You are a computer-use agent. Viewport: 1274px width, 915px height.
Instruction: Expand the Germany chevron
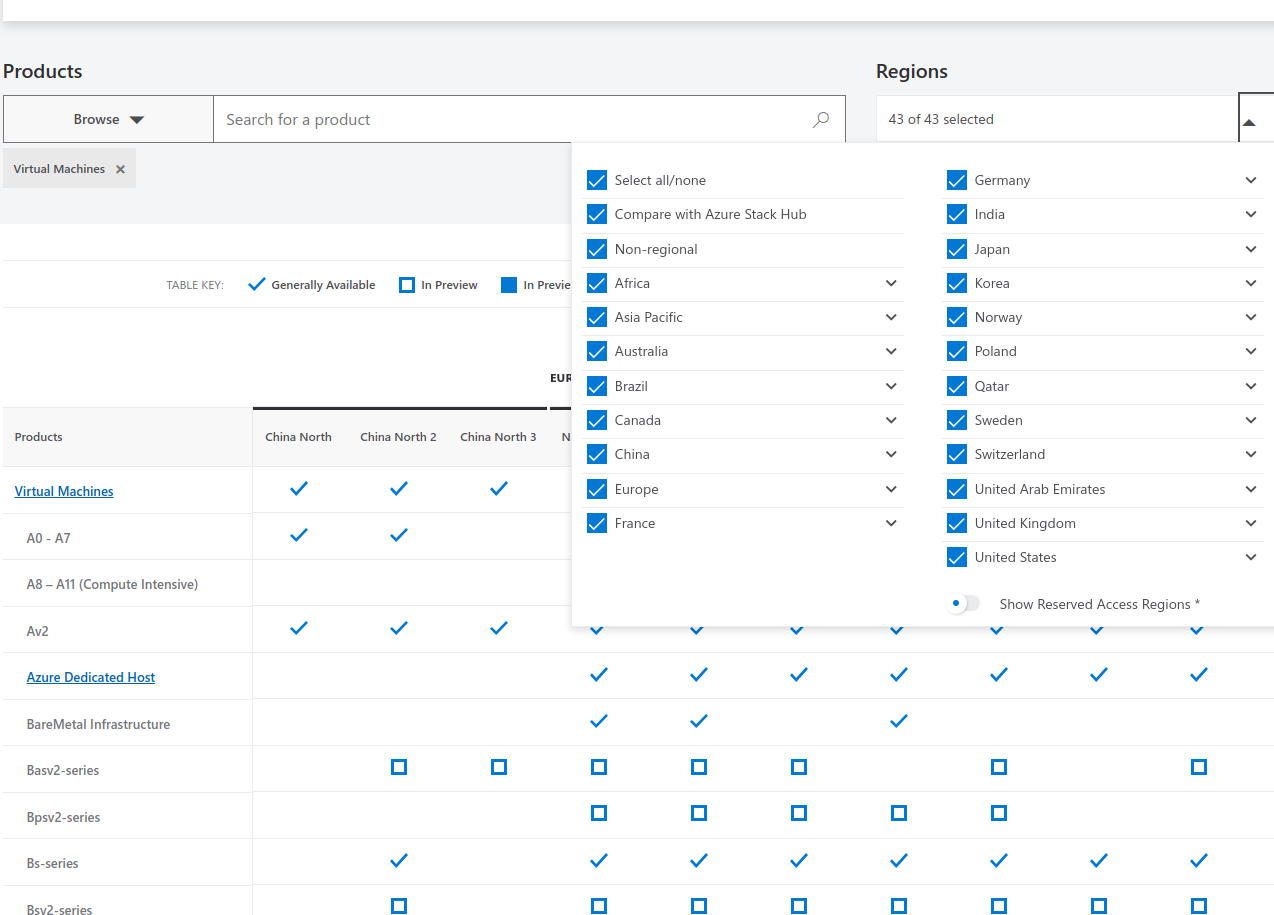pos(1251,180)
